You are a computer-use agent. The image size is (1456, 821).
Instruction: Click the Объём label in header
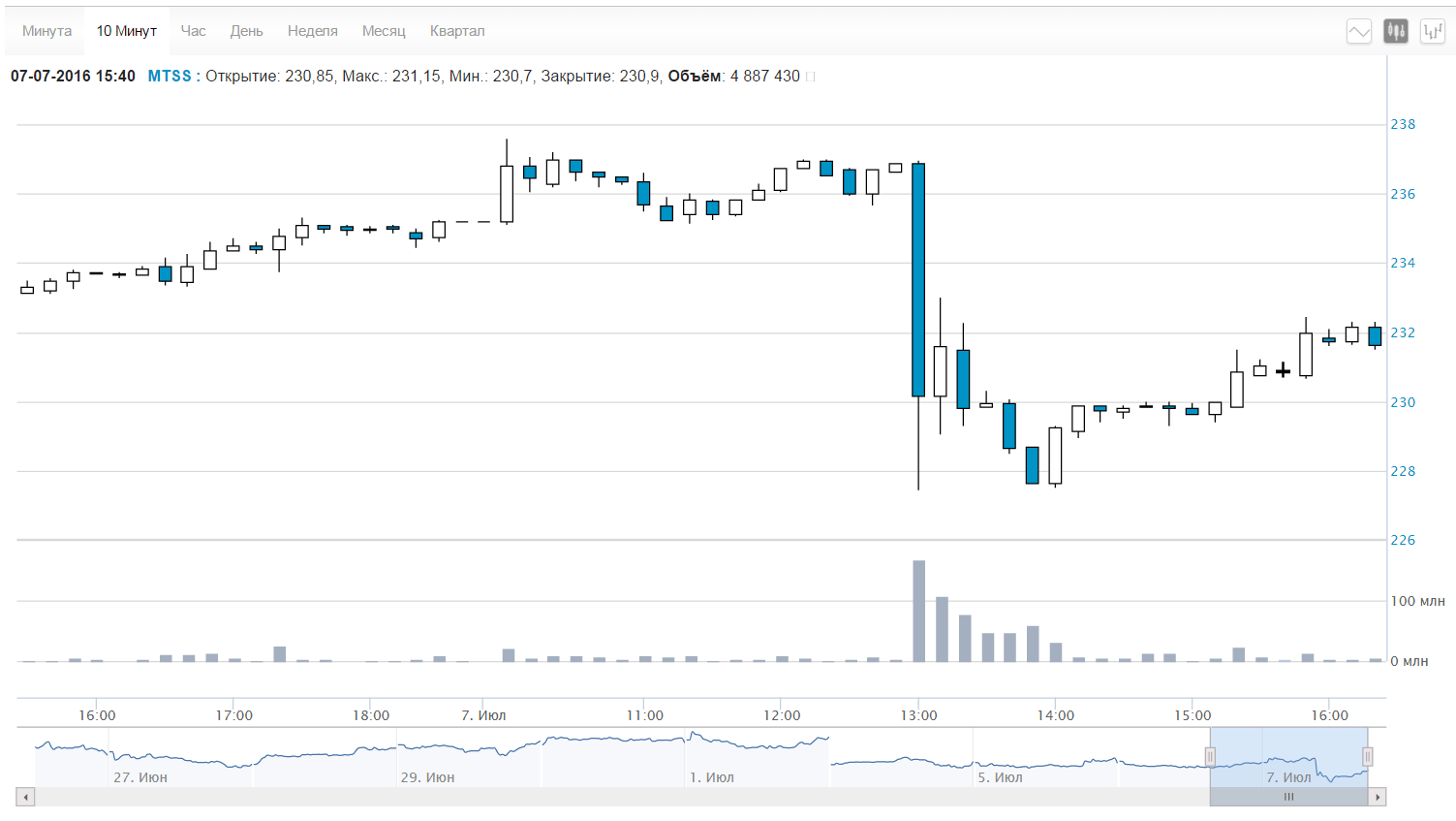coord(695,77)
